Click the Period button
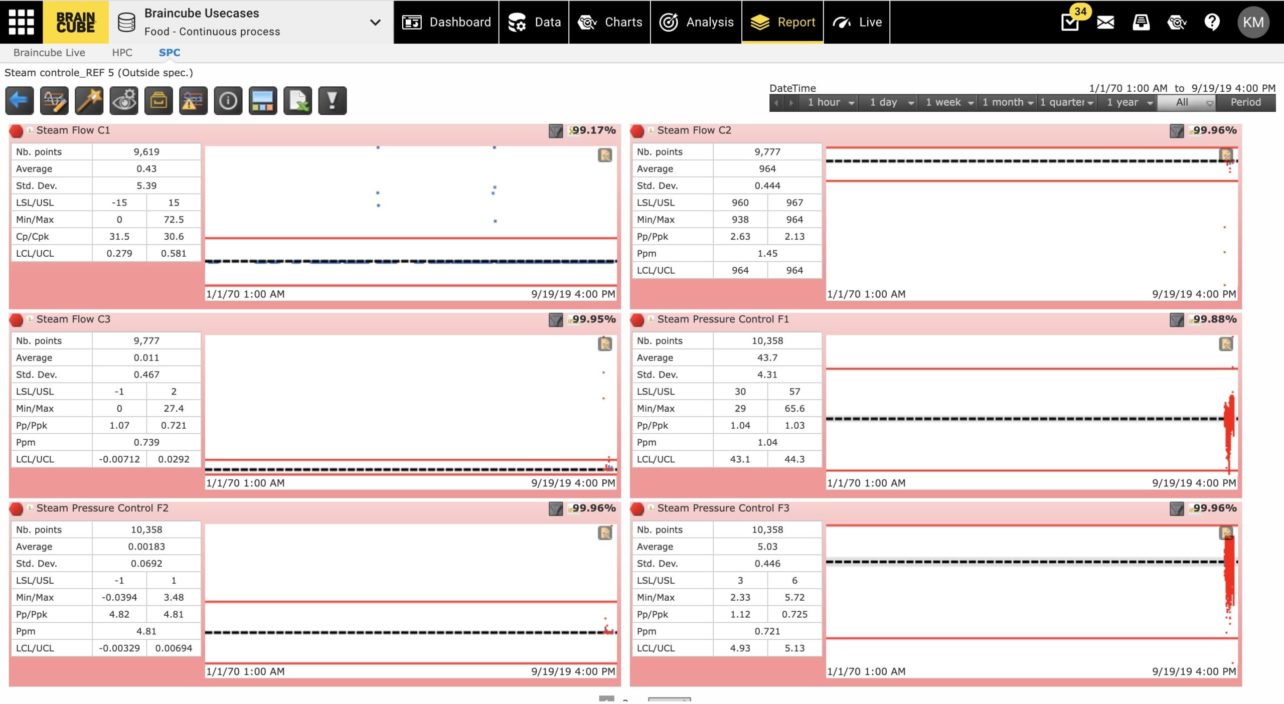Screen dimensions: 1284x704 (x=1245, y=102)
